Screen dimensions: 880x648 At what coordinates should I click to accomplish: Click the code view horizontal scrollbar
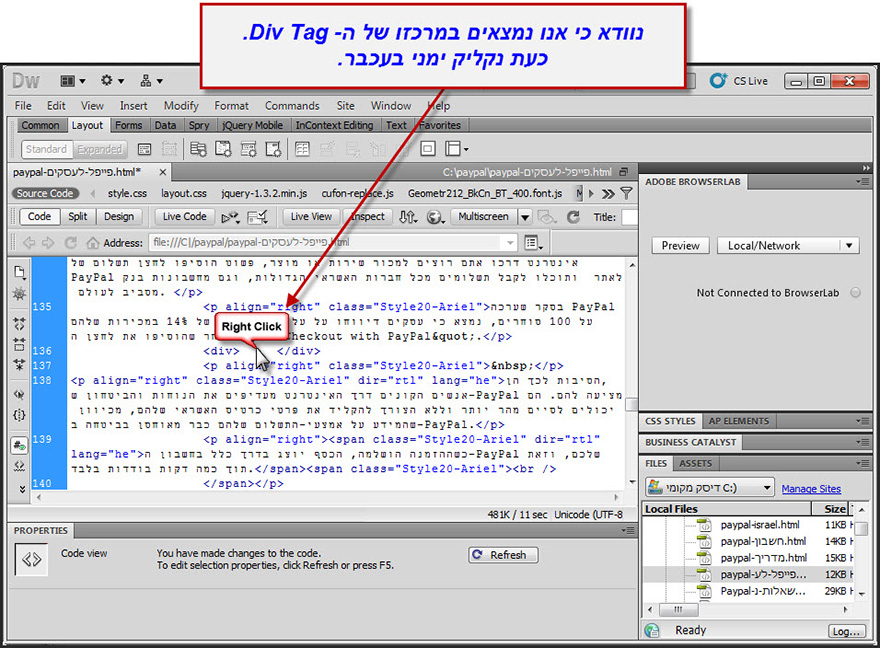[x=328, y=497]
